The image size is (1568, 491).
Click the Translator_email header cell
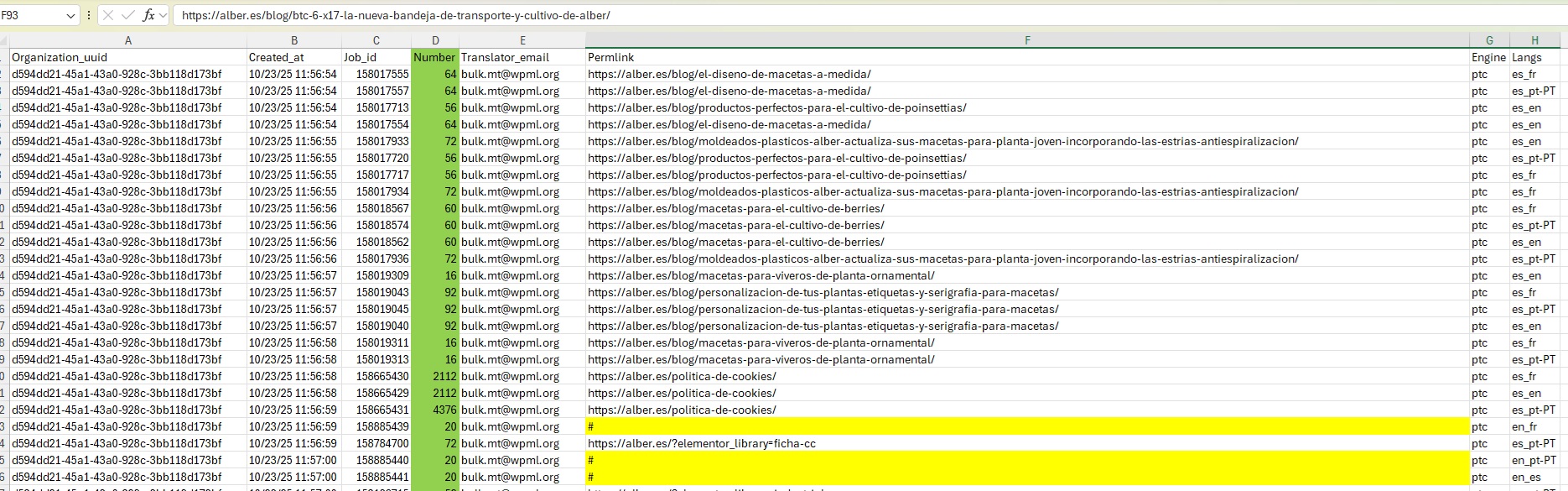tap(505, 57)
